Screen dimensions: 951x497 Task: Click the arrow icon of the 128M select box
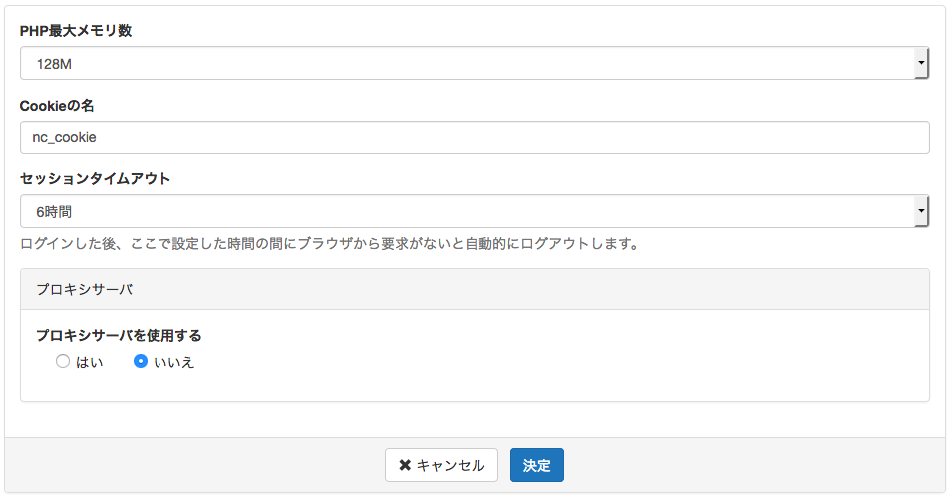pyautogui.click(x=921, y=63)
